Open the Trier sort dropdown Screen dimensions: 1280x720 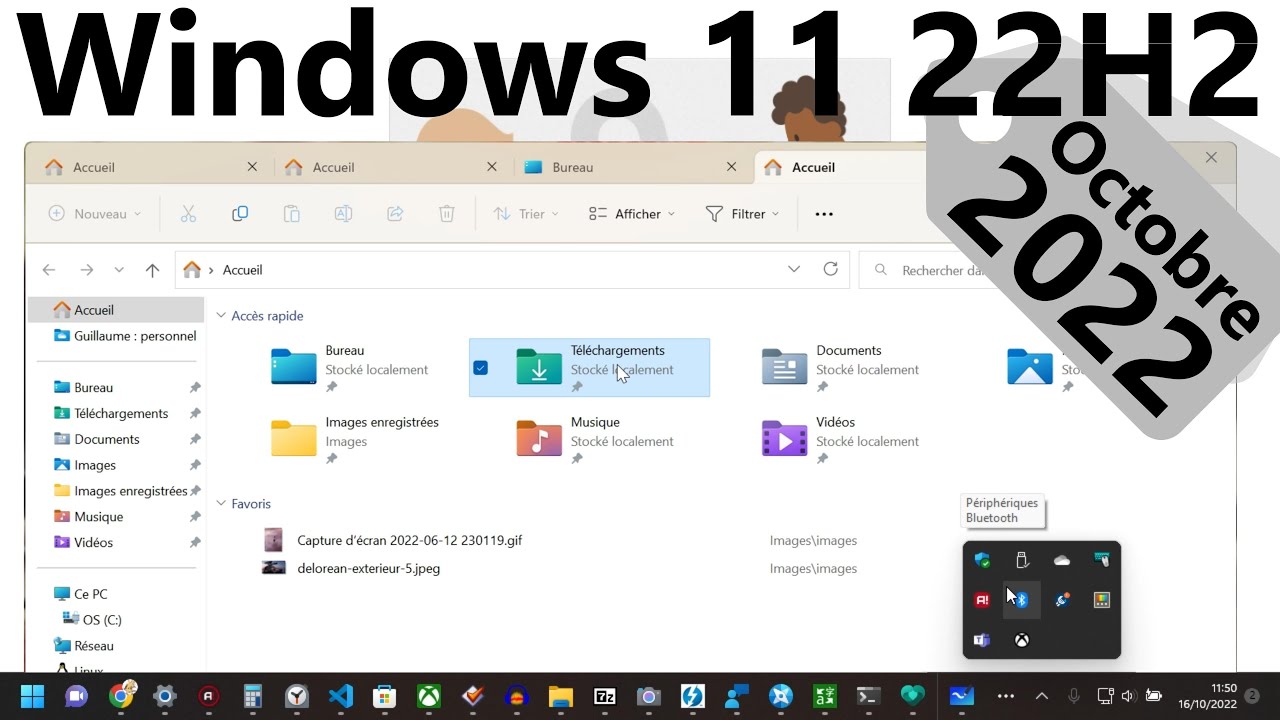[526, 214]
